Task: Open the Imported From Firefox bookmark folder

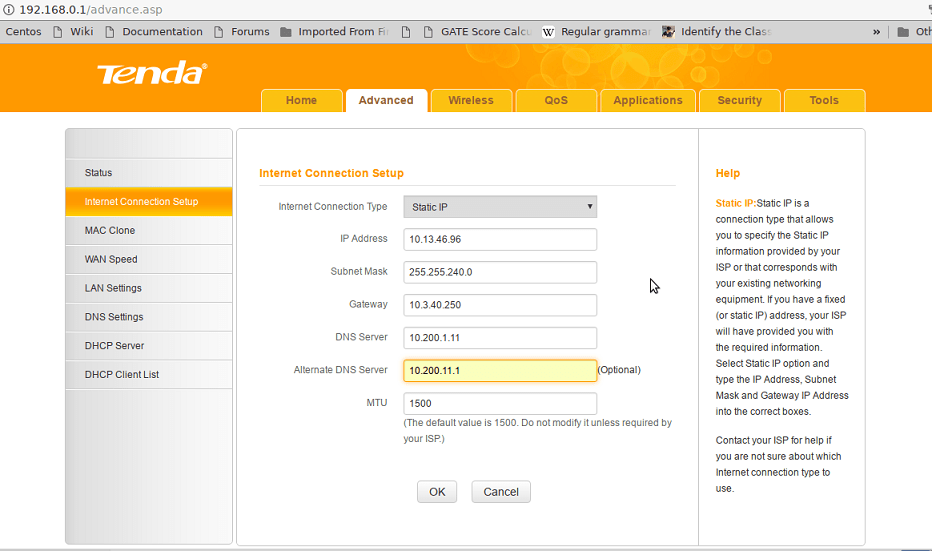Action: [x=335, y=32]
